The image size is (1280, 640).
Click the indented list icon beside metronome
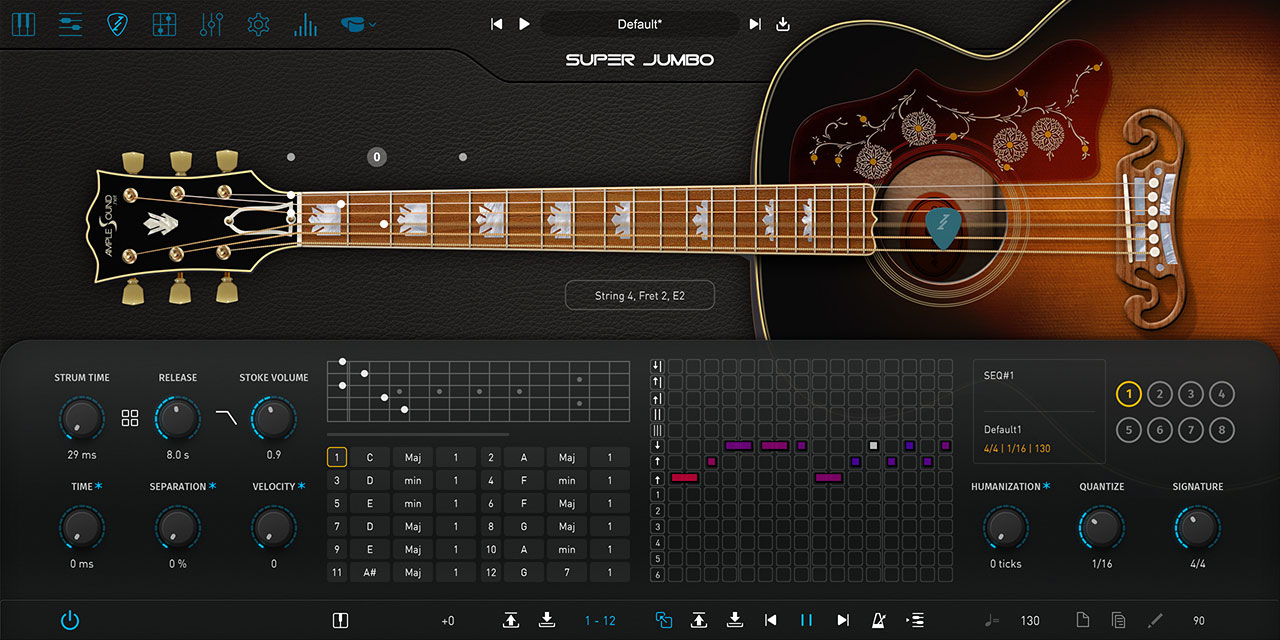(914, 620)
